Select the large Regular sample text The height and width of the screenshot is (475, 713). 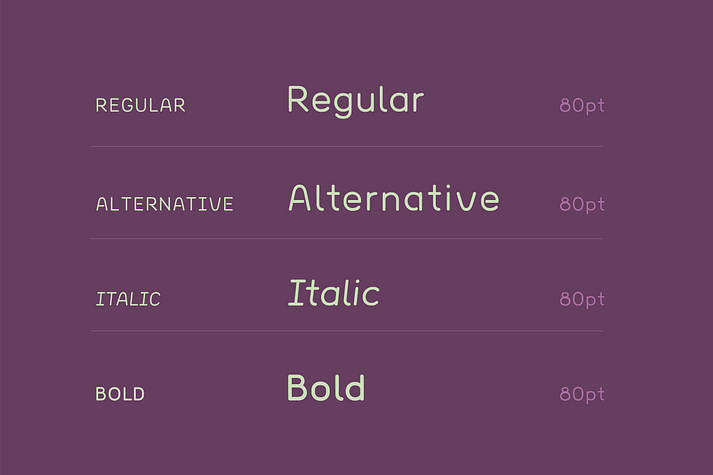click(x=356, y=102)
